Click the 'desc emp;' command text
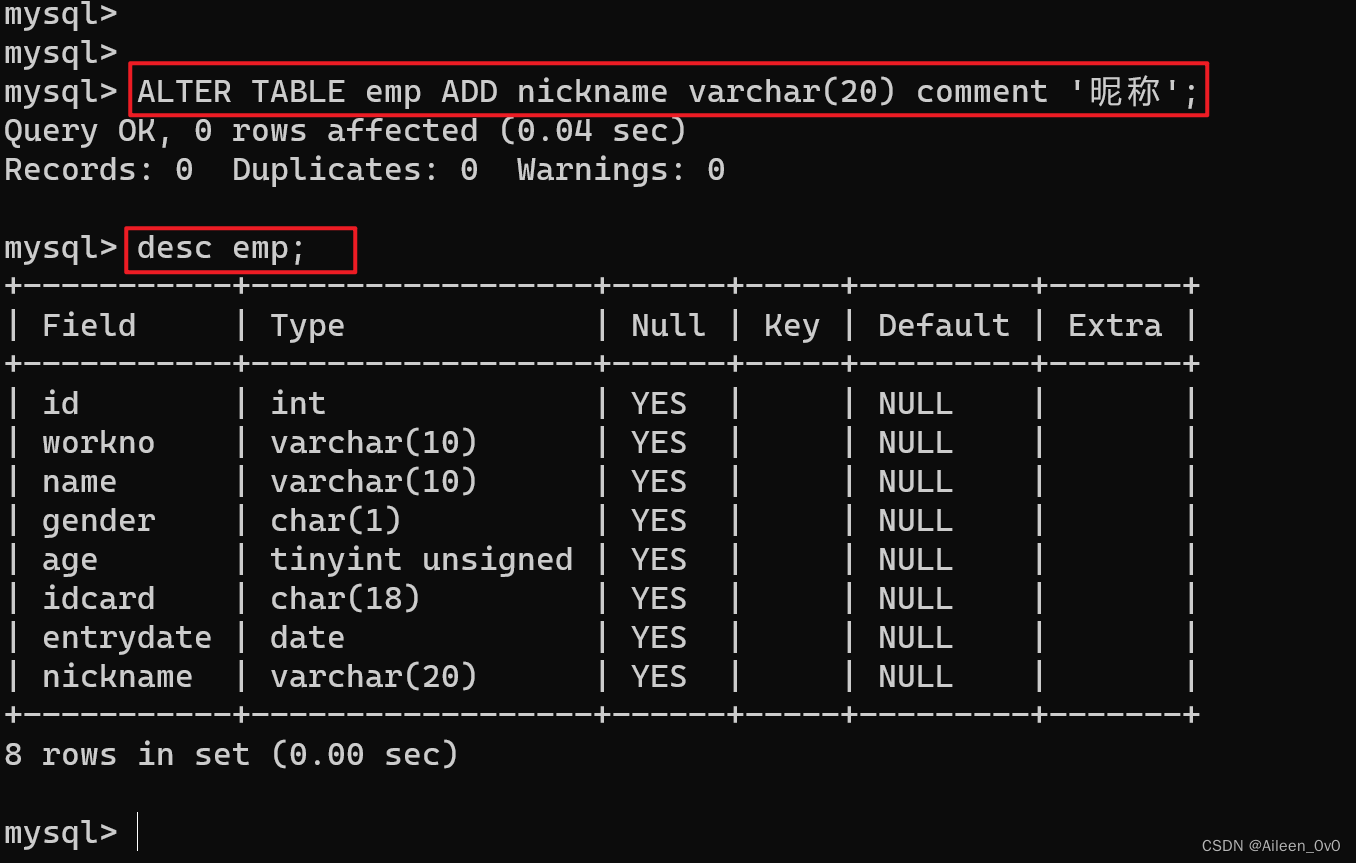 [221, 248]
